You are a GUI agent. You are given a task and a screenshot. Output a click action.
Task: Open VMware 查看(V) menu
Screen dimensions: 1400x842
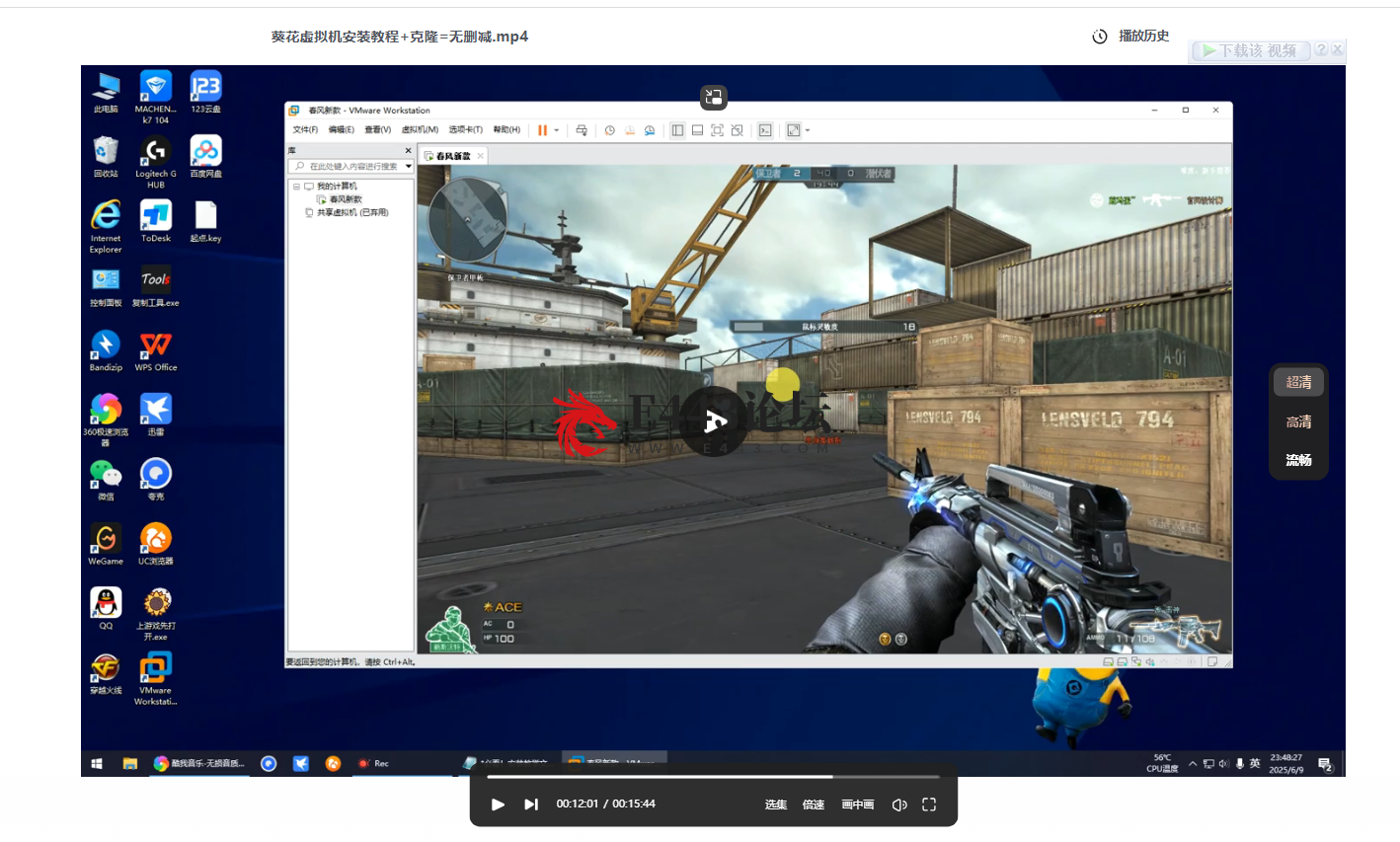click(x=377, y=130)
